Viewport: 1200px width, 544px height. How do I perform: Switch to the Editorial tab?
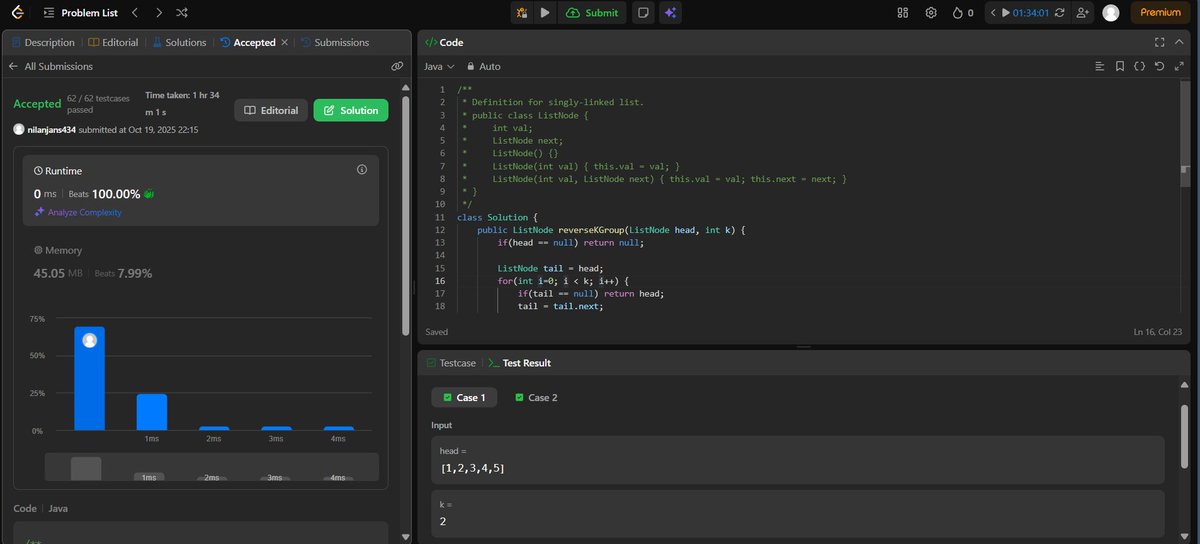tap(113, 42)
